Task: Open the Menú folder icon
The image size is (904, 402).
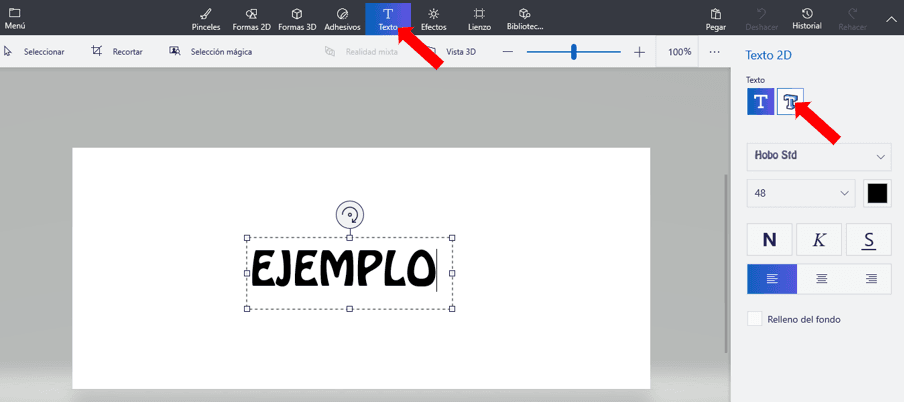Action: coord(14,13)
